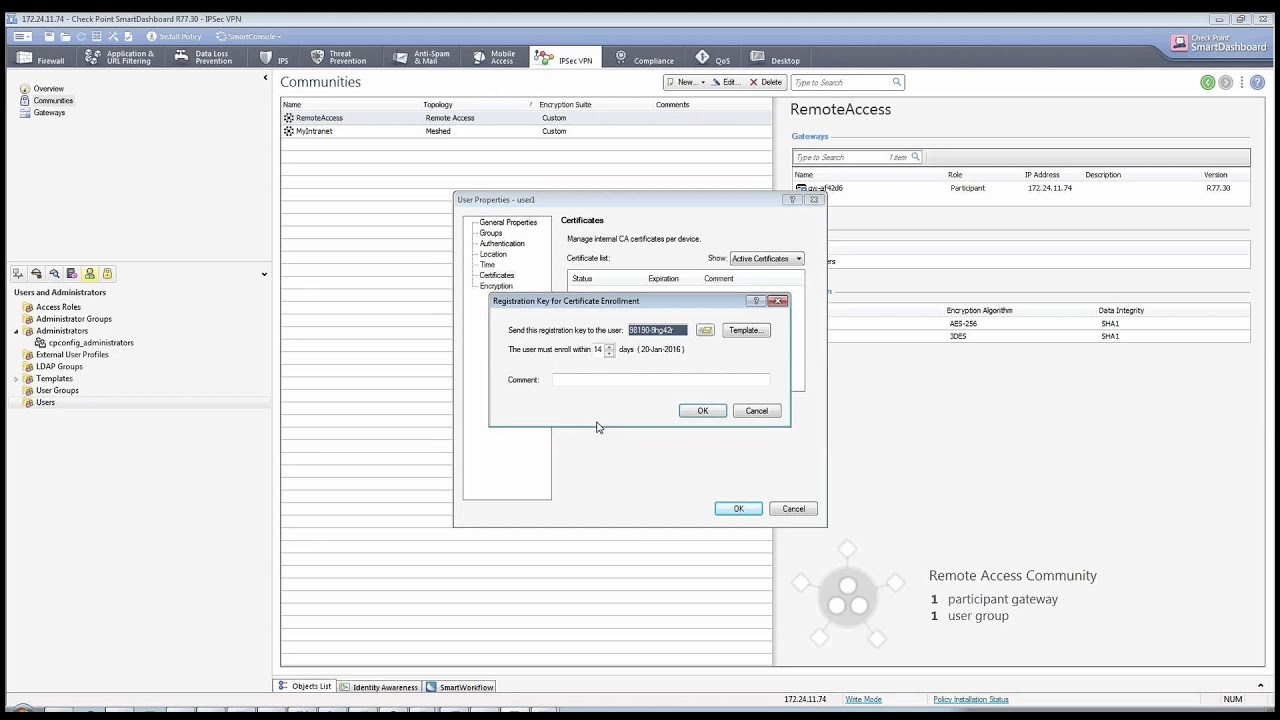Cancel the Registration Key for Certificate Enrollment dialog
The width and height of the screenshot is (1280, 720).
coord(757,411)
